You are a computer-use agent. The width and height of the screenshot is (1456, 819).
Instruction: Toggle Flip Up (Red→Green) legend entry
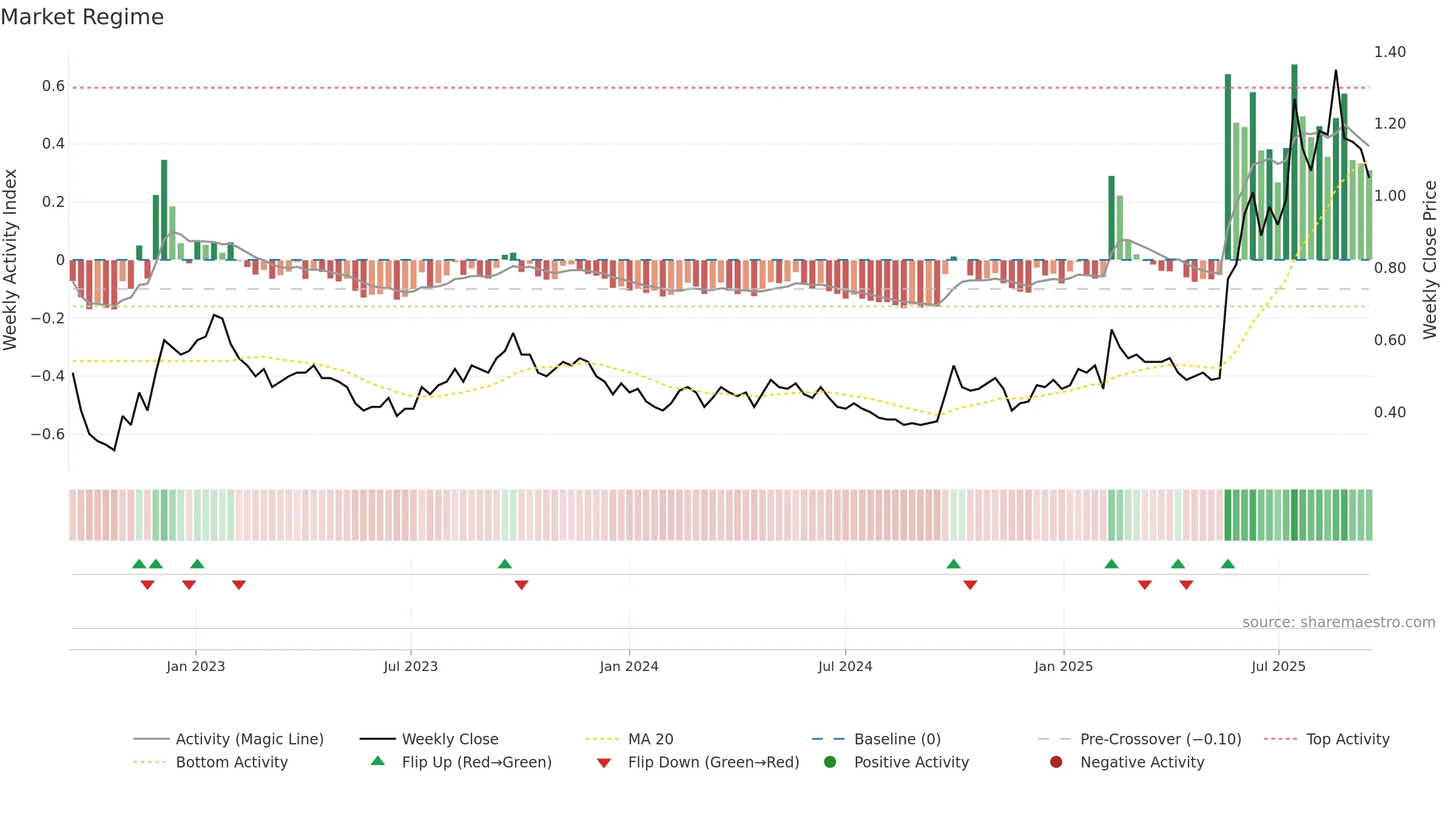pyautogui.click(x=461, y=762)
